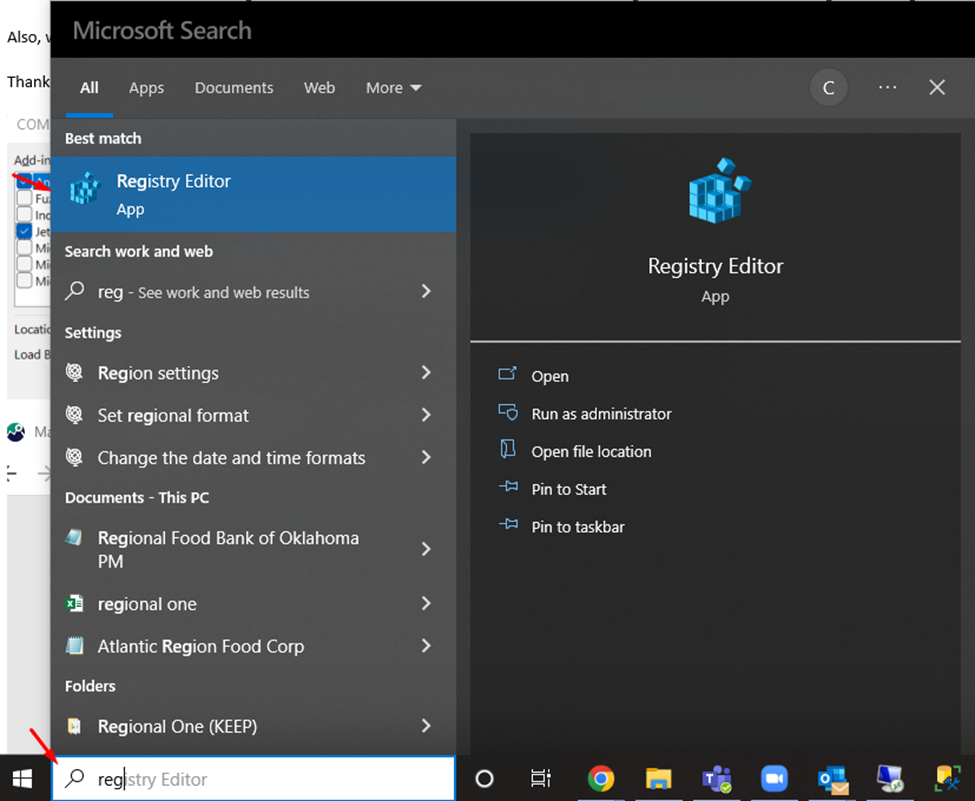Open the Windows Start button

pyautogui.click(x=23, y=778)
